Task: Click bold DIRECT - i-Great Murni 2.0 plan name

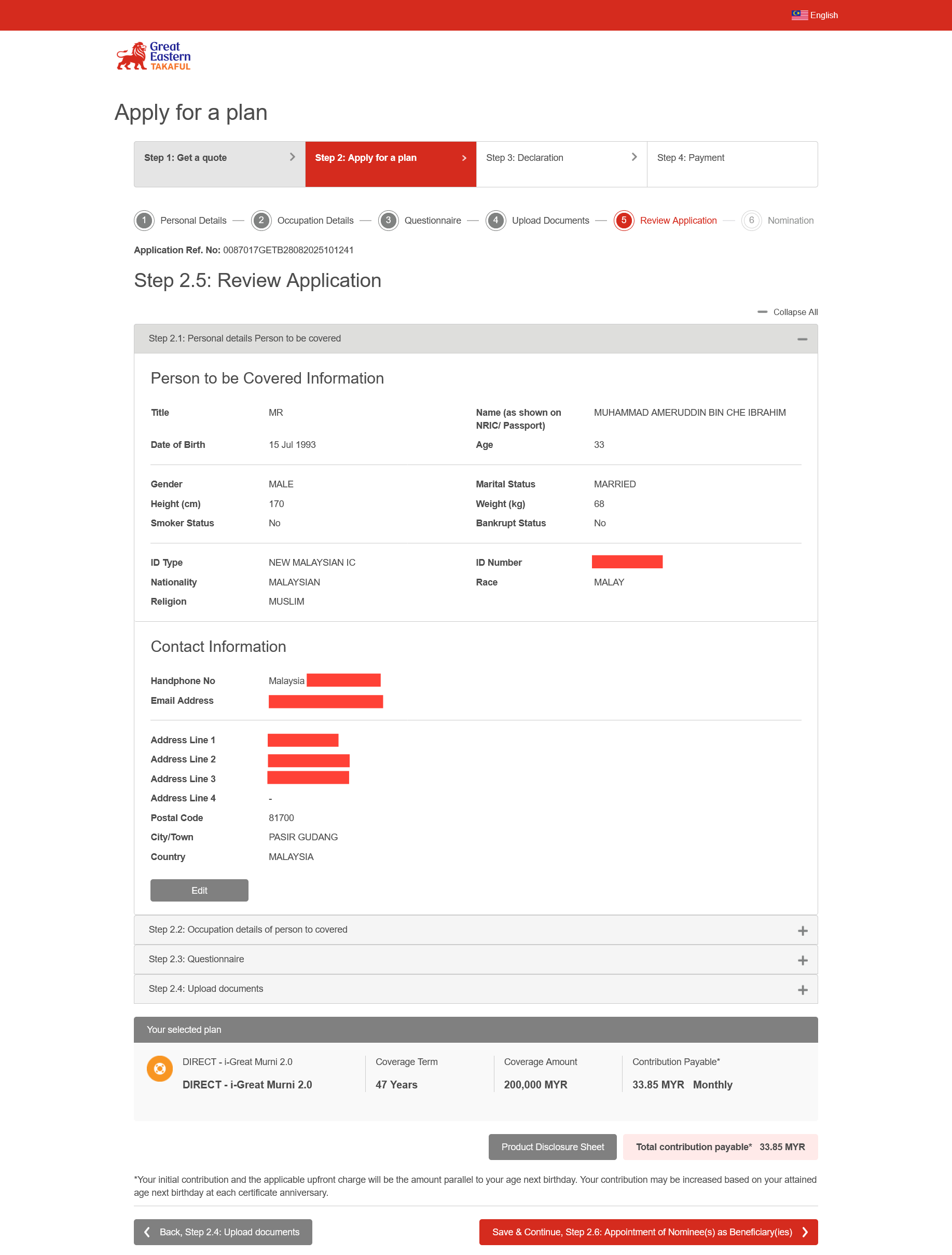Action: click(x=247, y=1085)
